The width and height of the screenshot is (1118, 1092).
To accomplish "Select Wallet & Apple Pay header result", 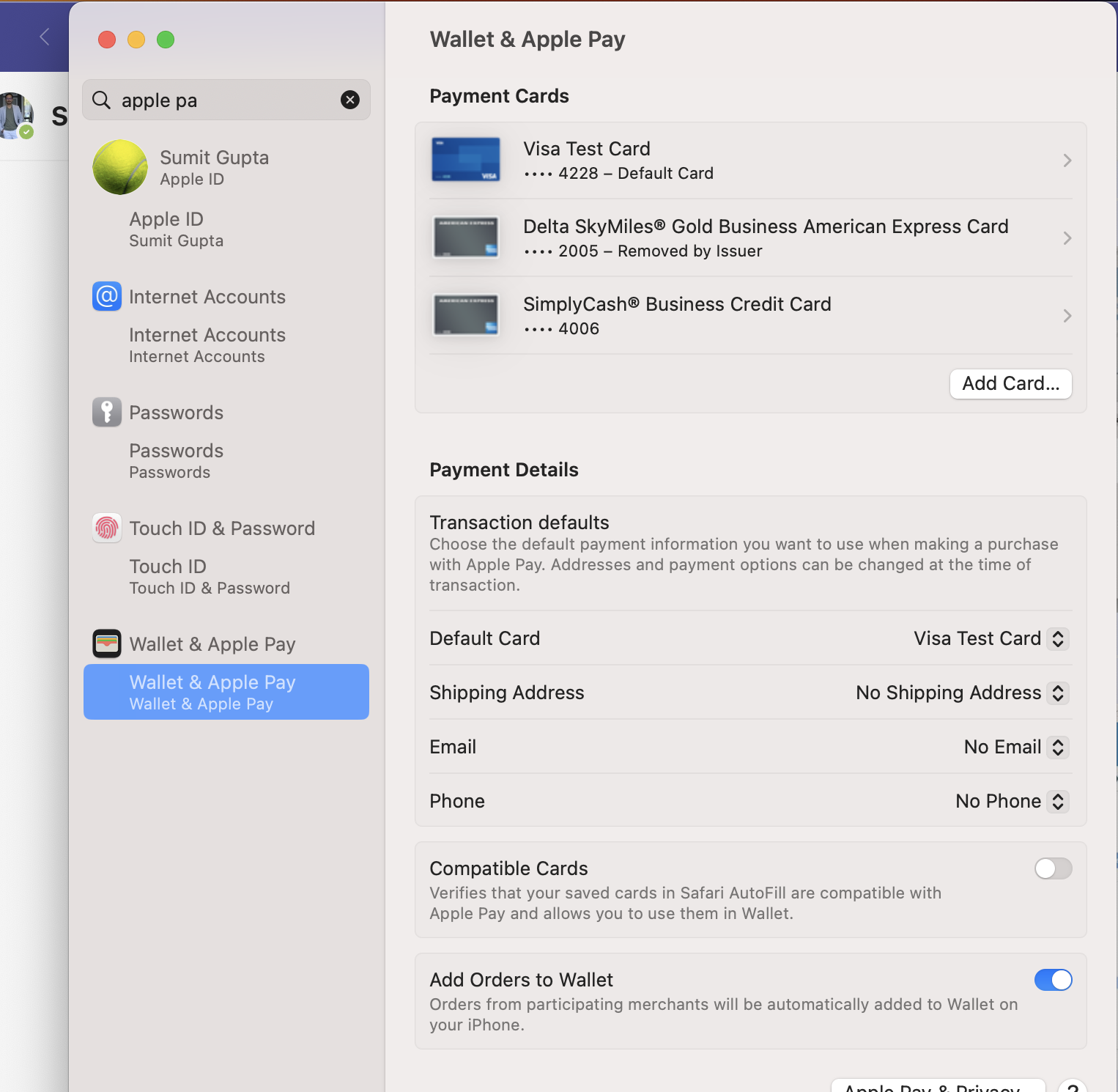I will click(226, 643).
